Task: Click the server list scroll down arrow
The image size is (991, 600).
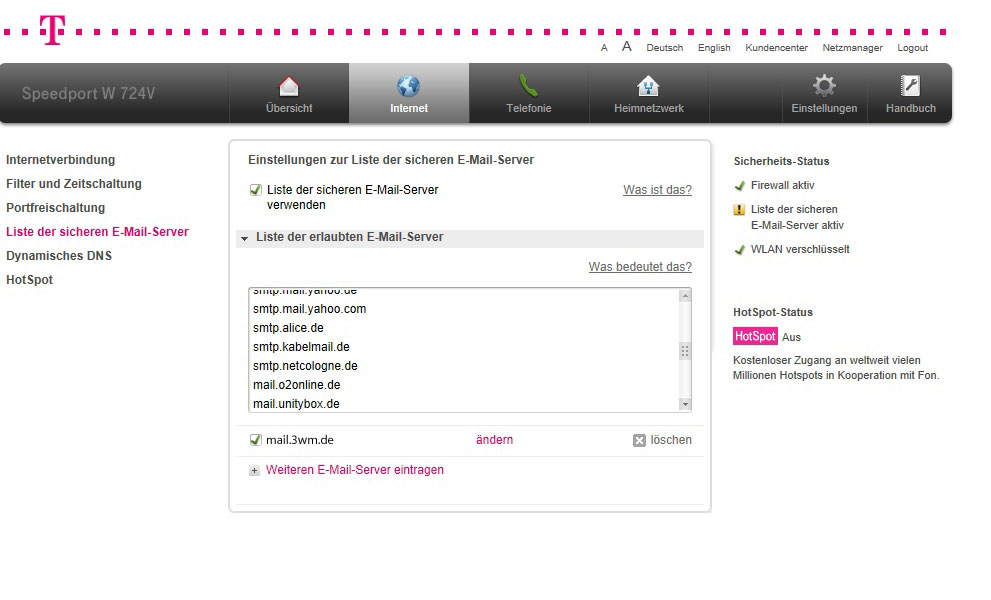Action: 684,404
